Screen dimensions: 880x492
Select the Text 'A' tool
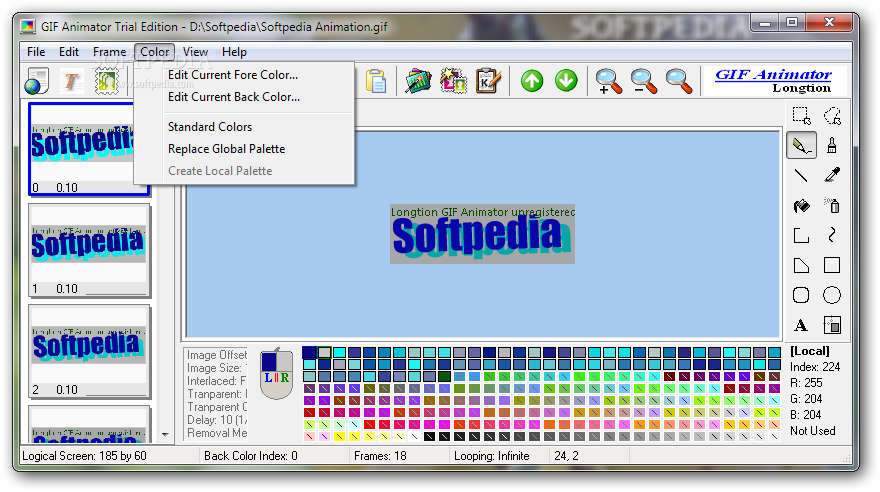click(801, 325)
